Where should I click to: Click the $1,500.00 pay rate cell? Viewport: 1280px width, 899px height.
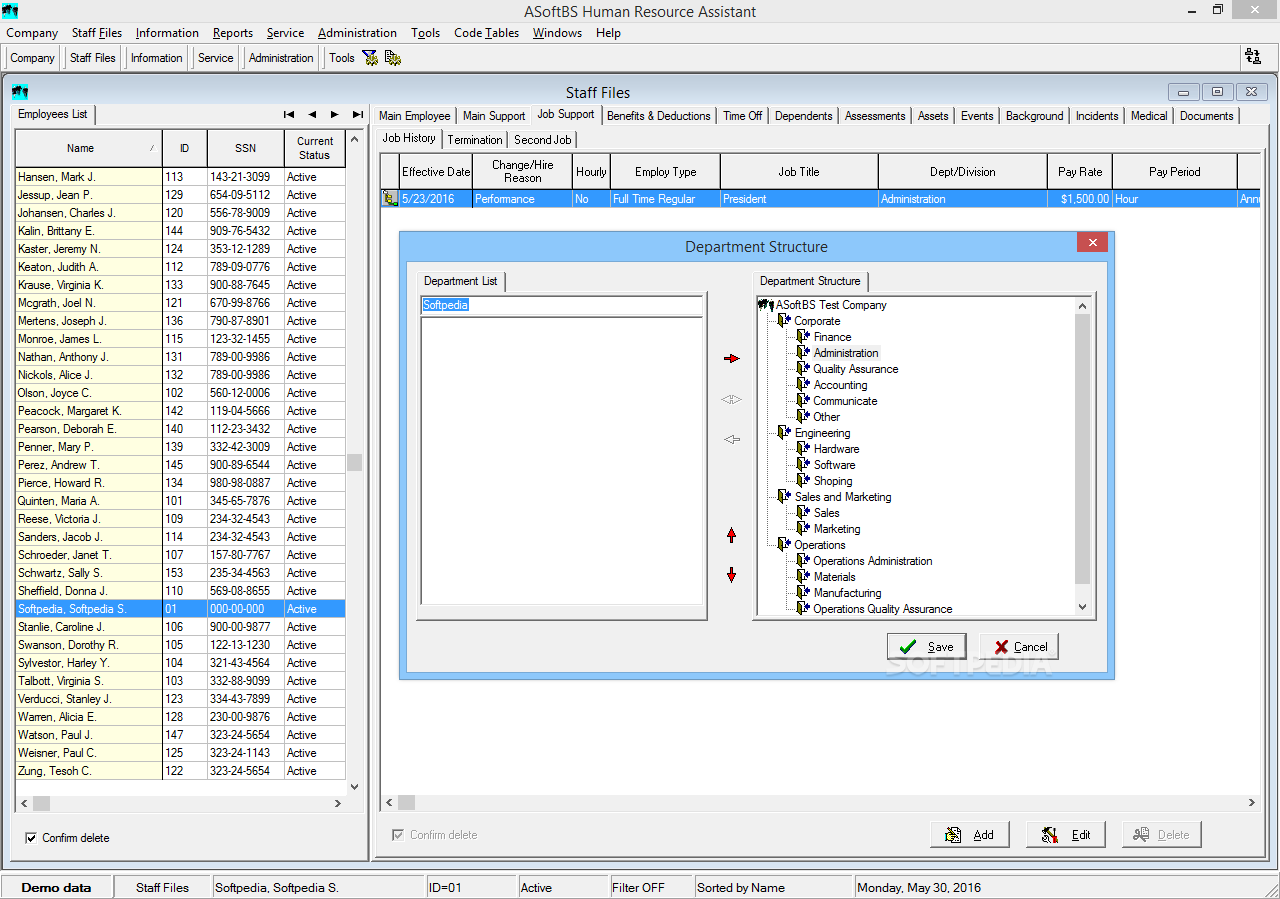coord(1080,199)
